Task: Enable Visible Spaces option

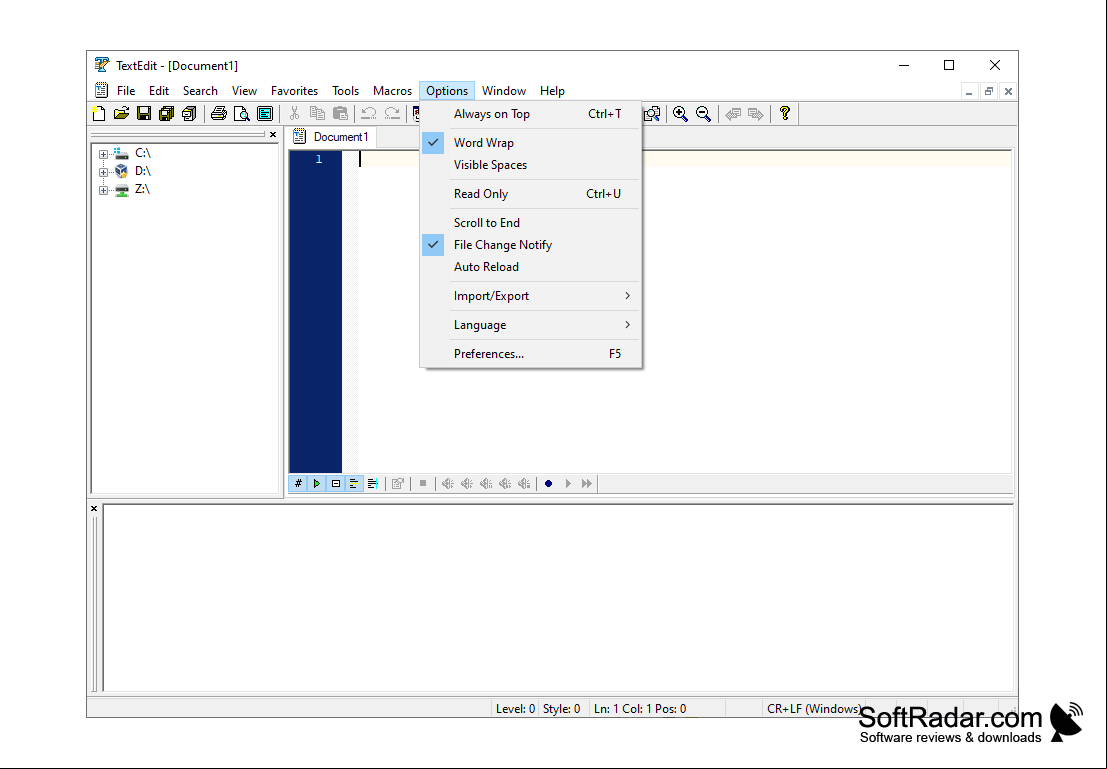Action: pos(531,165)
